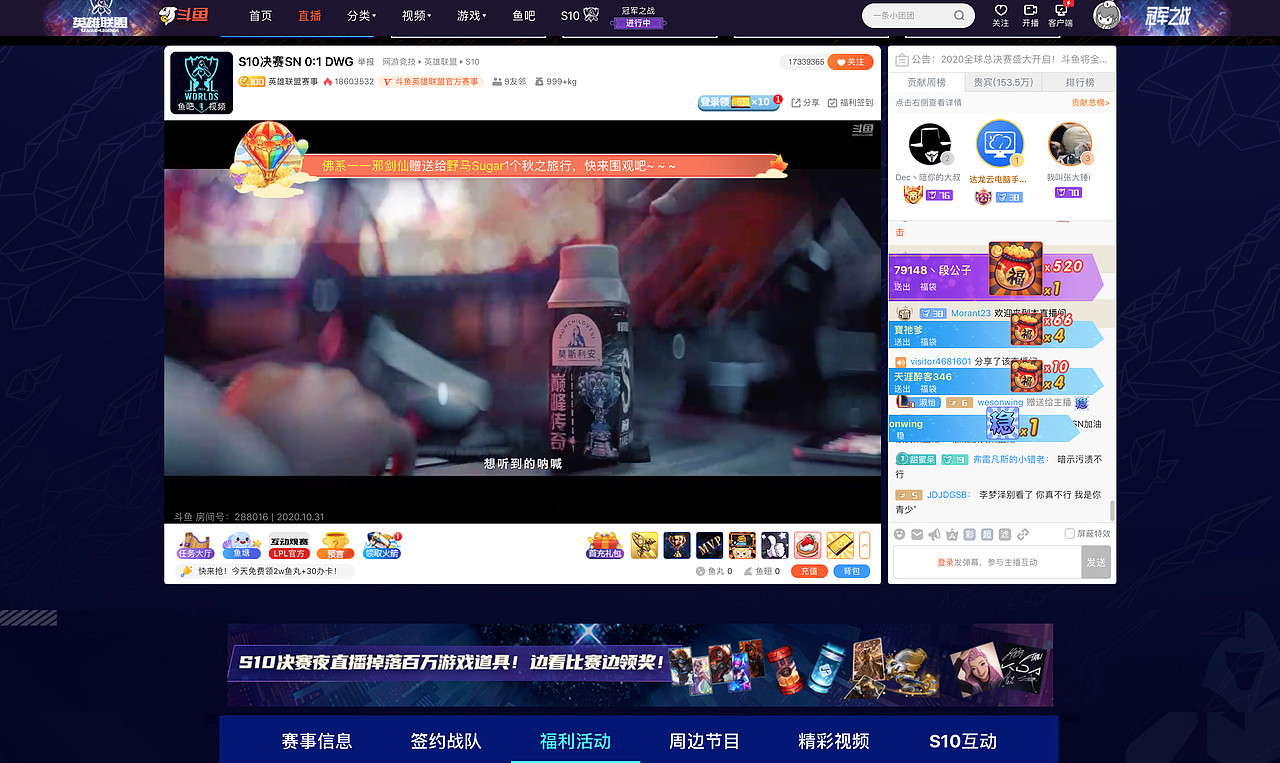Image resolution: width=1280 pixels, height=763 pixels.
Task: Expand the 视频 dropdown in navigation
Action: 416,15
